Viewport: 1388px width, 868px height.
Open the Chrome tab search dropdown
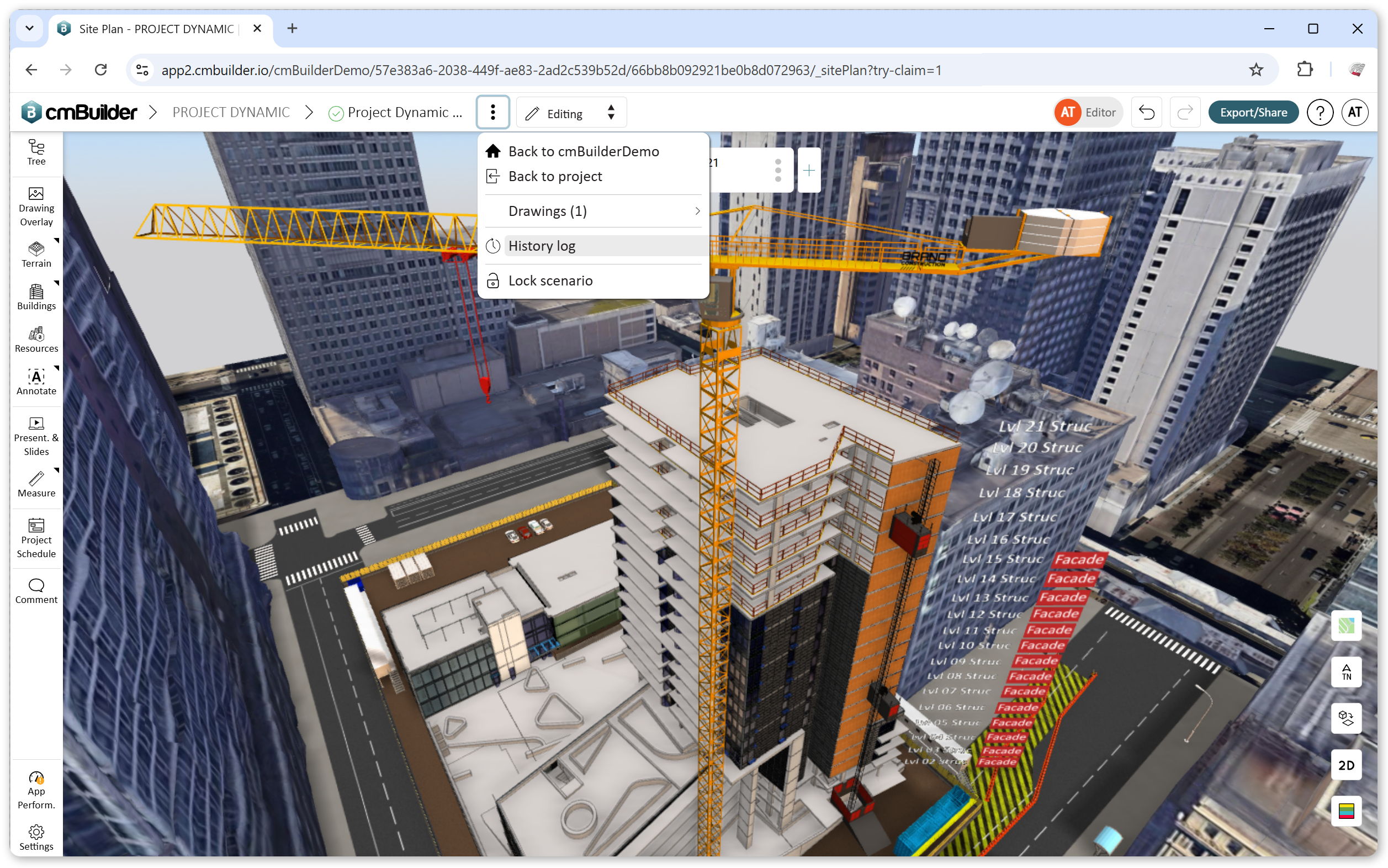click(x=29, y=28)
